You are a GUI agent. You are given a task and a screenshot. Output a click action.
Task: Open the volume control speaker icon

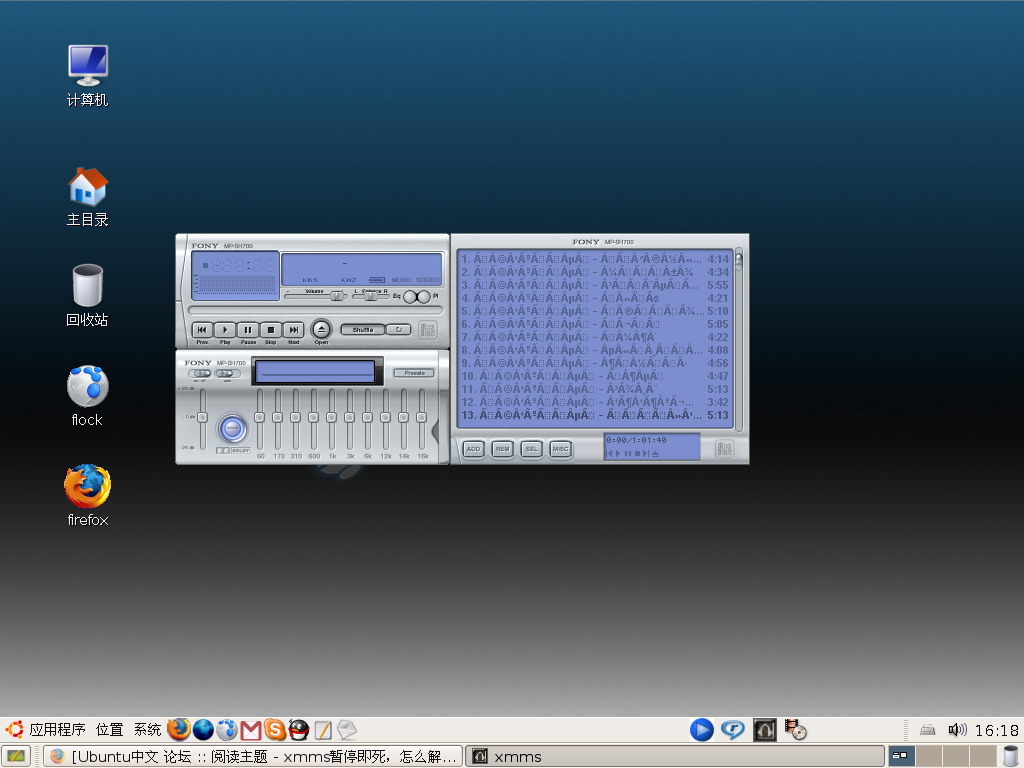(x=957, y=729)
